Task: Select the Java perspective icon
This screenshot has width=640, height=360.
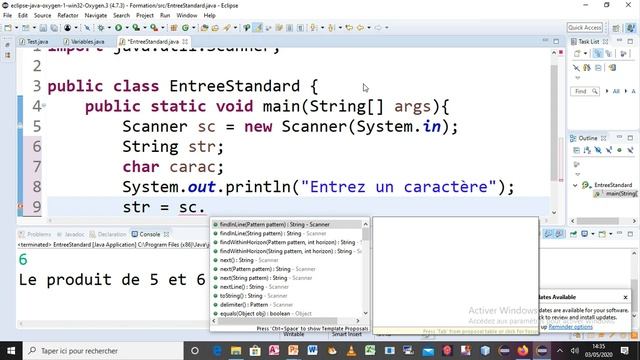Action: pos(631,28)
